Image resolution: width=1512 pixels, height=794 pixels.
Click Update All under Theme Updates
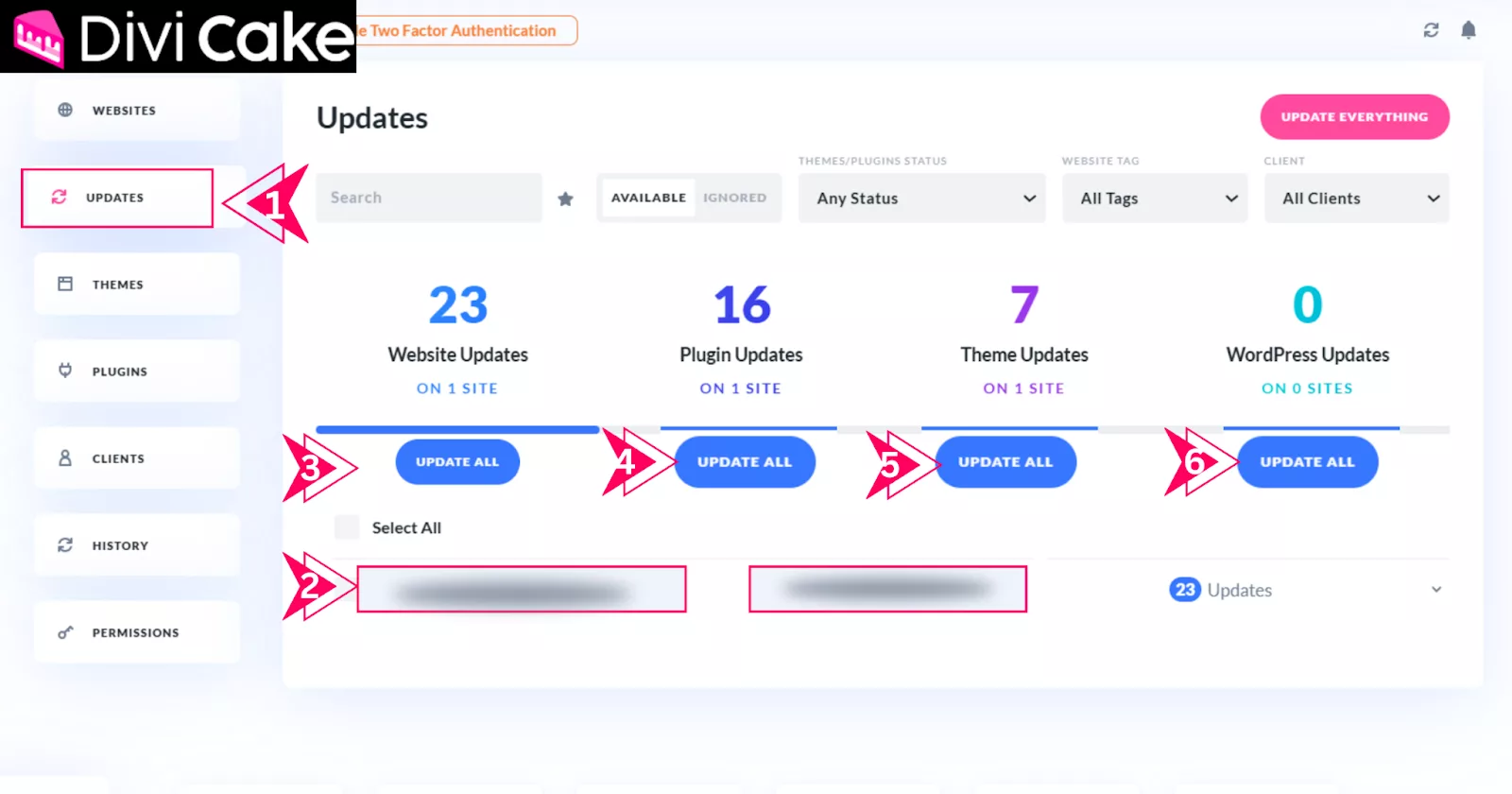click(x=1005, y=461)
